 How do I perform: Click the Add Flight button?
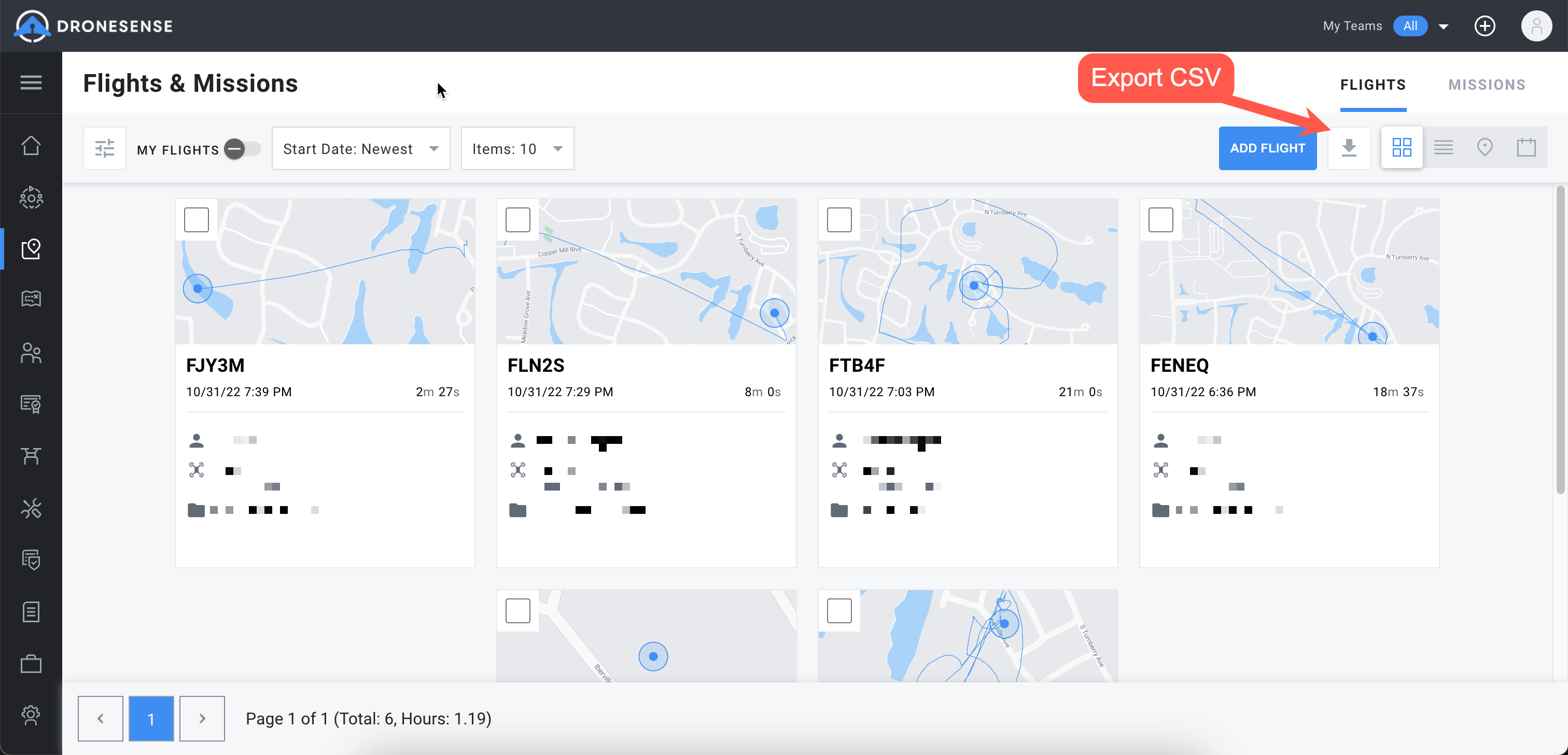coord(1267,148)
